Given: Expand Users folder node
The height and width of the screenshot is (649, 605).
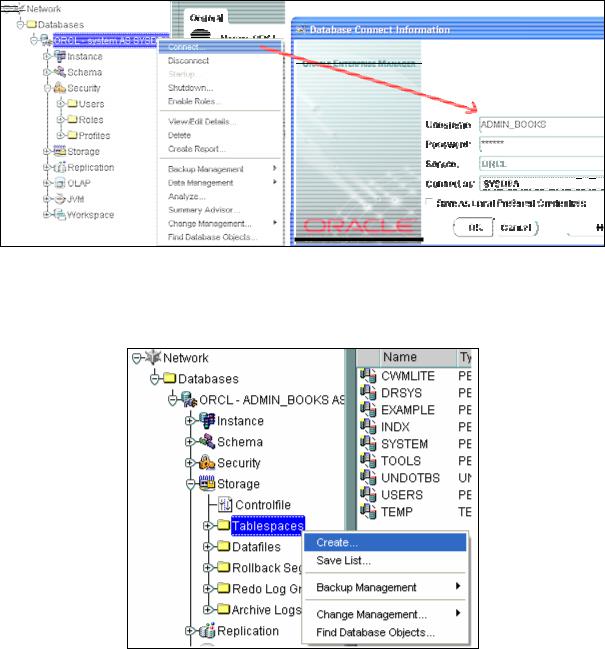Looking at the screenshot, I should (x=60, y=103).
